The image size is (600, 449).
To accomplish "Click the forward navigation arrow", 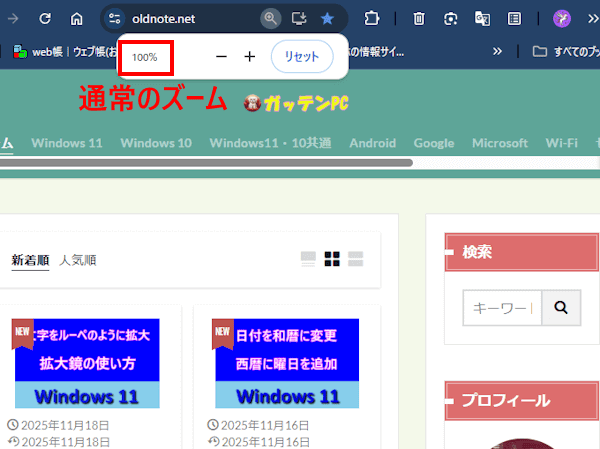I will click(13, 18).
